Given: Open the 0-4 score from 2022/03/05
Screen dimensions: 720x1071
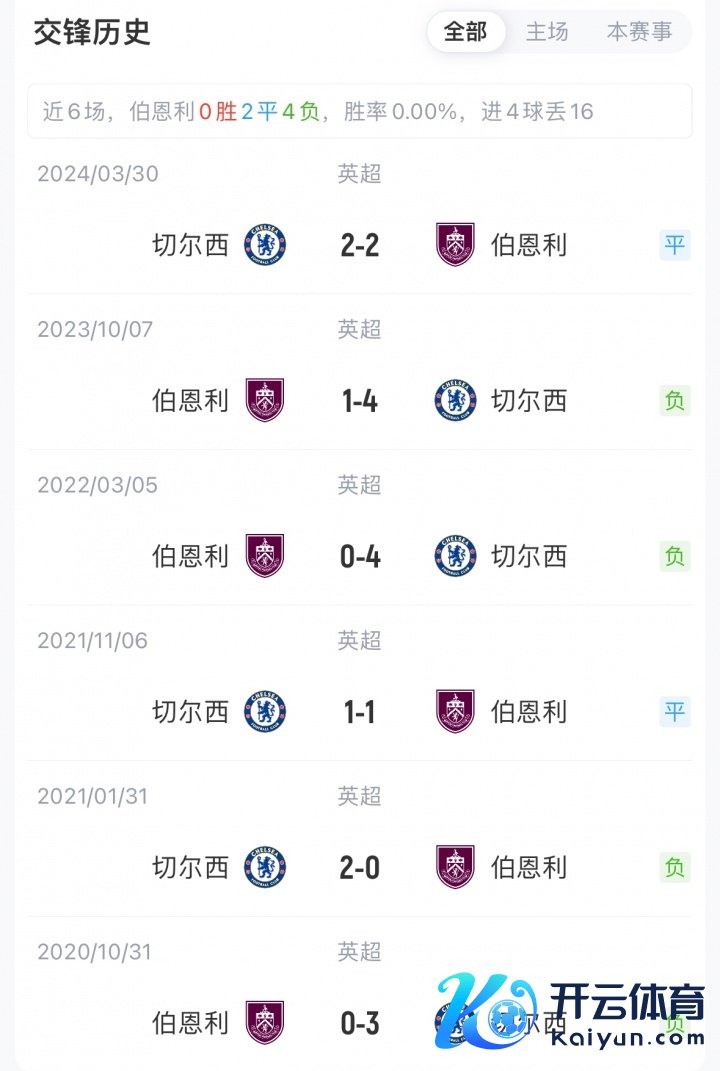Looking at the screenshot, I should [x=360, y=556].
